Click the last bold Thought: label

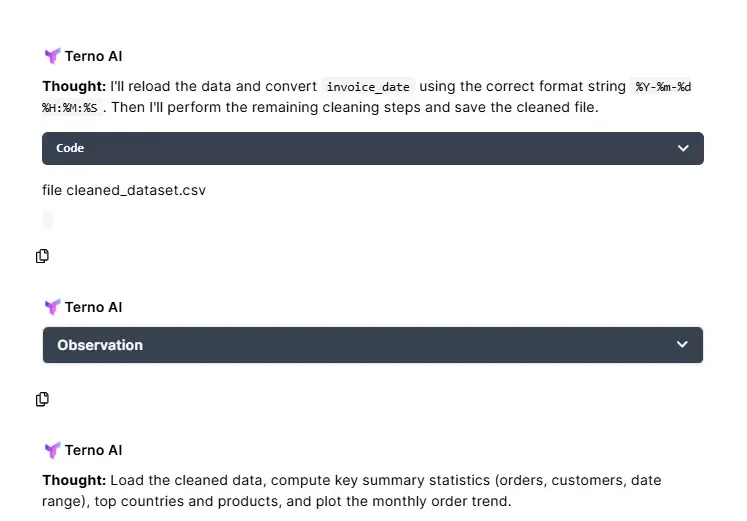[x=74, y=480]
